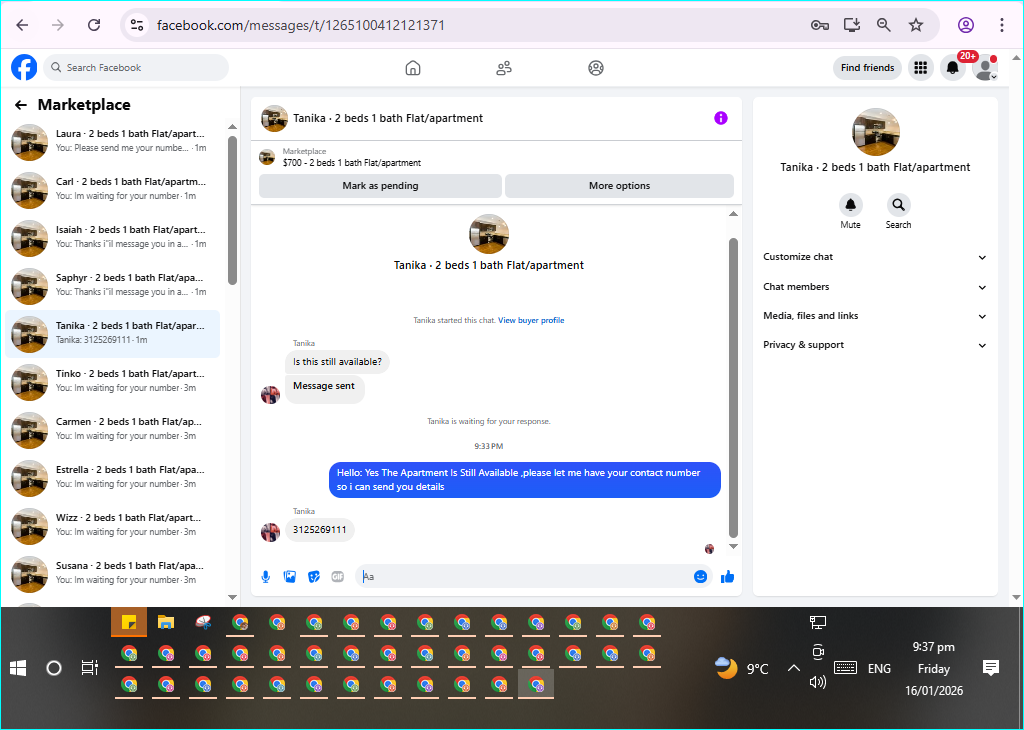
Task: Click the Mark as pending button
Action: (x=380, y=185)
